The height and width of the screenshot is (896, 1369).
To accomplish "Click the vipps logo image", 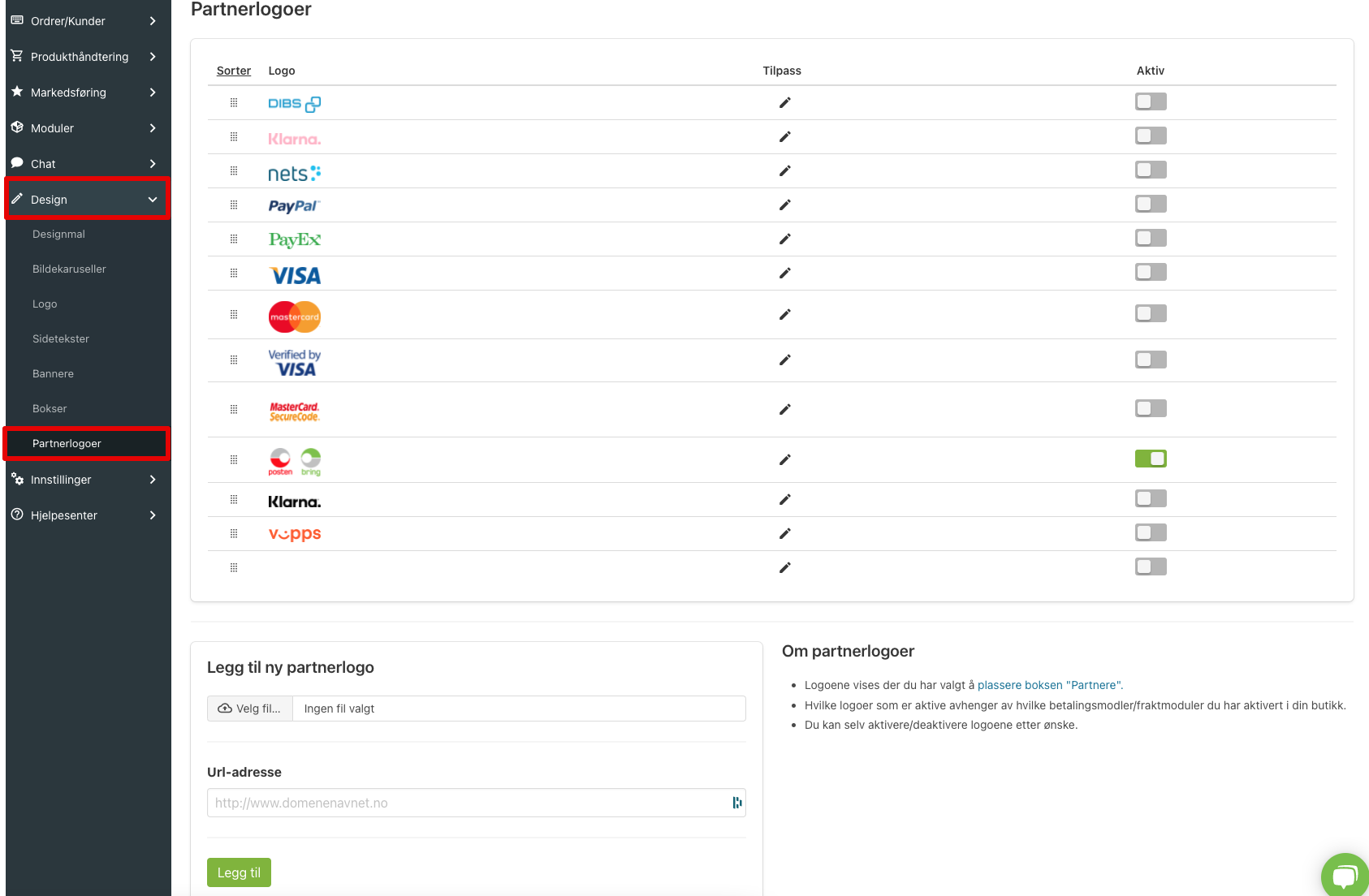I will pyautogui.click(x=295, y=534).
